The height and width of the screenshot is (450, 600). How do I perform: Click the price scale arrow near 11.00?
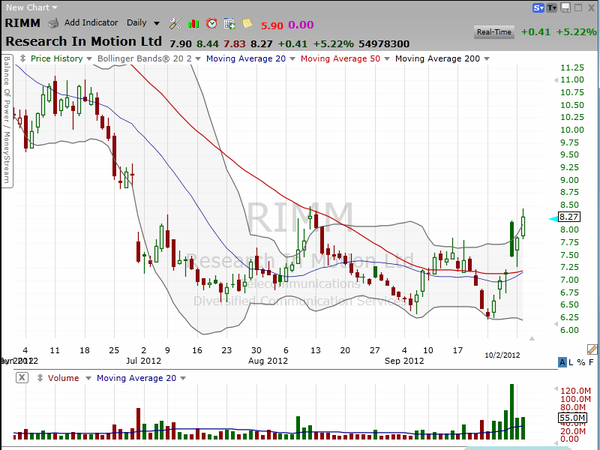coord(556,80)
